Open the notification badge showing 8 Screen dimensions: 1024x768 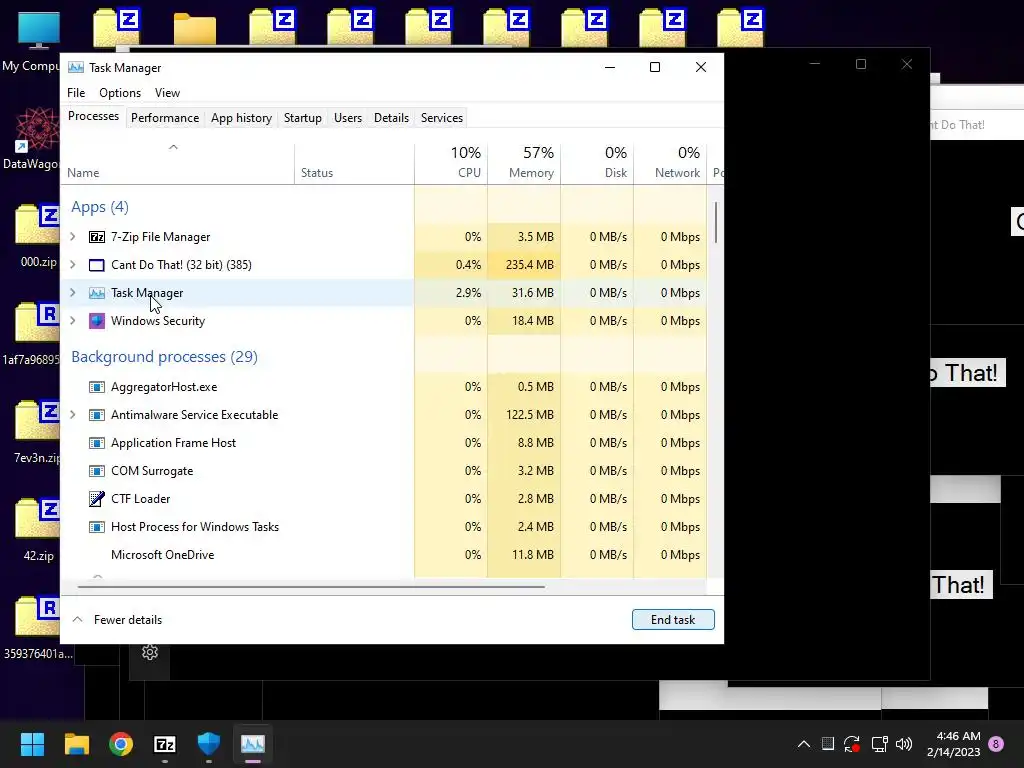[x=996, y=744]
